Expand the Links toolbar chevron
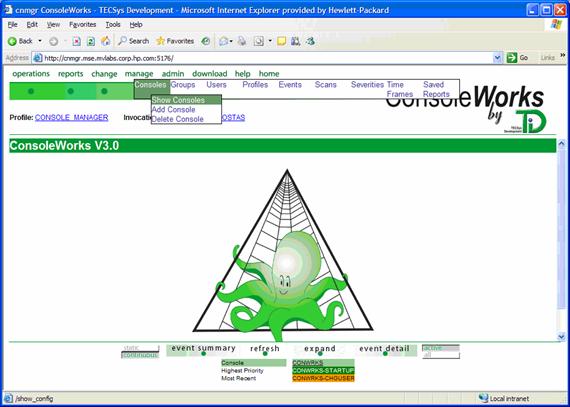 tap(563, 55)
